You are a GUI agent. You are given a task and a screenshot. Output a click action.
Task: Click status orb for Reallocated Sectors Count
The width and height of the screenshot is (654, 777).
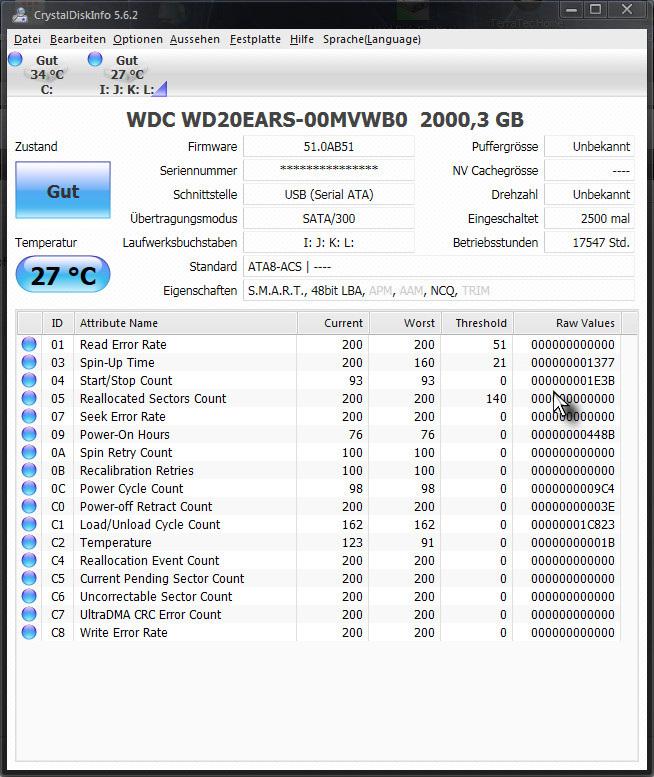29,398
